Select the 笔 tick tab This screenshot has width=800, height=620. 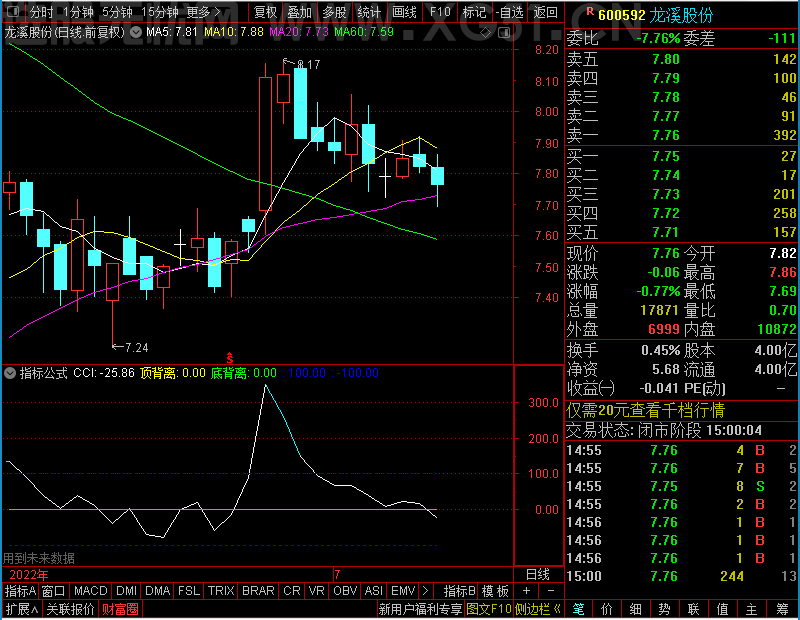click(x=578, y=609)
